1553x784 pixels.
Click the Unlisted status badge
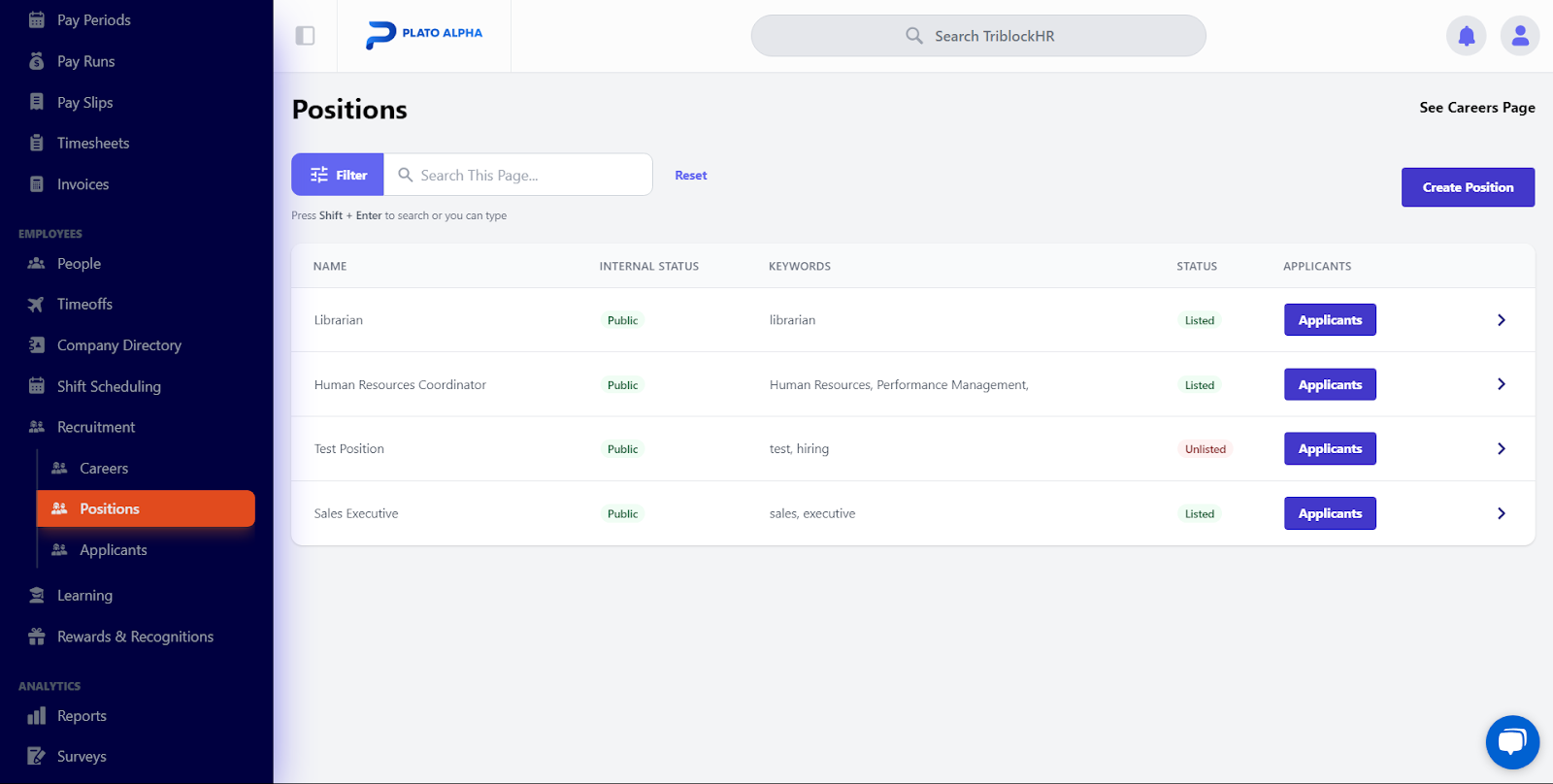click(1206, 449)
